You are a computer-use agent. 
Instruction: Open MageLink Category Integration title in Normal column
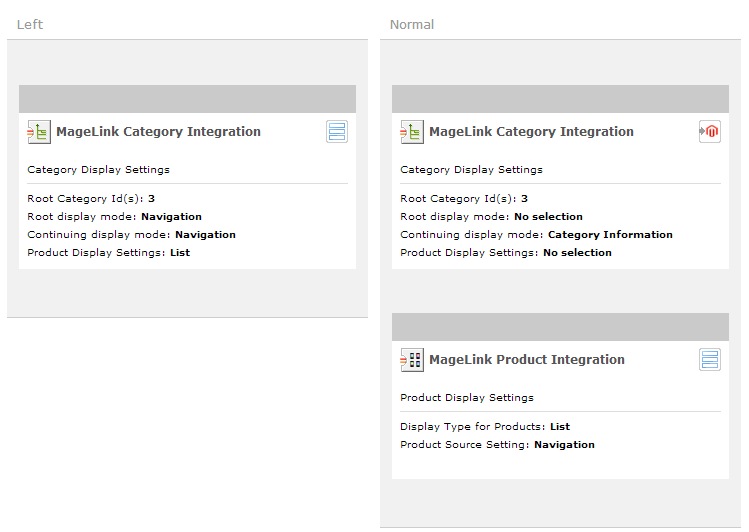[531, 132]
